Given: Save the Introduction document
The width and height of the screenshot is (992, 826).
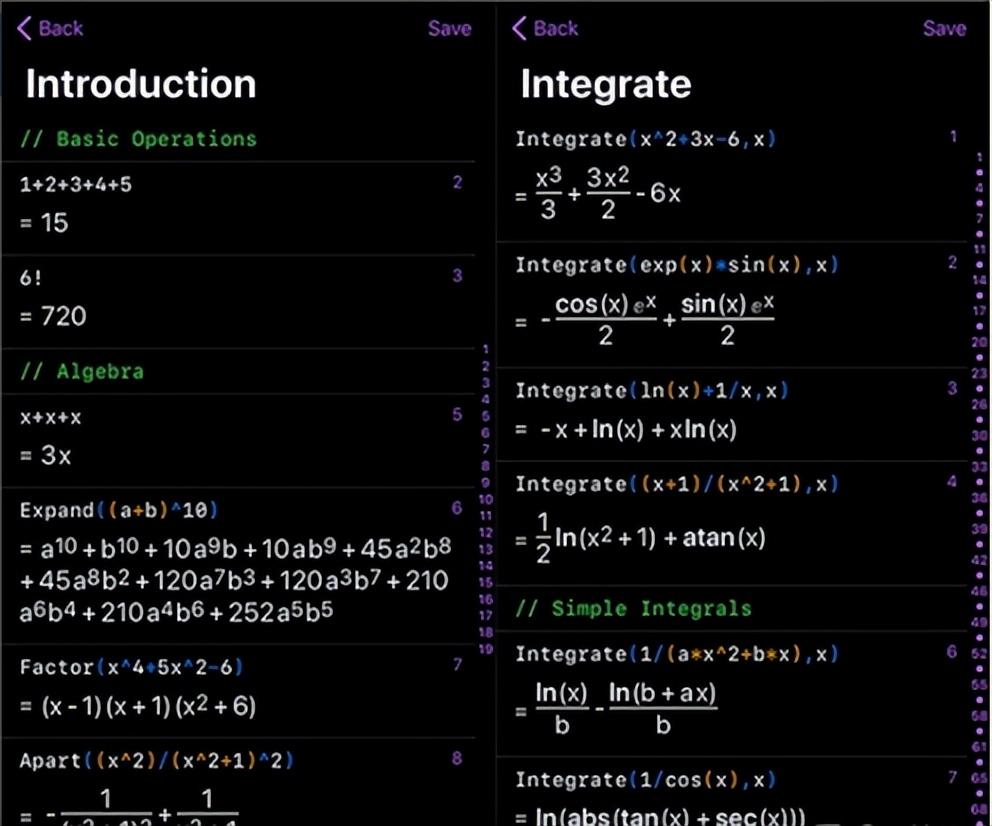Looking at the screenshot, I should (x=449, y=28).
